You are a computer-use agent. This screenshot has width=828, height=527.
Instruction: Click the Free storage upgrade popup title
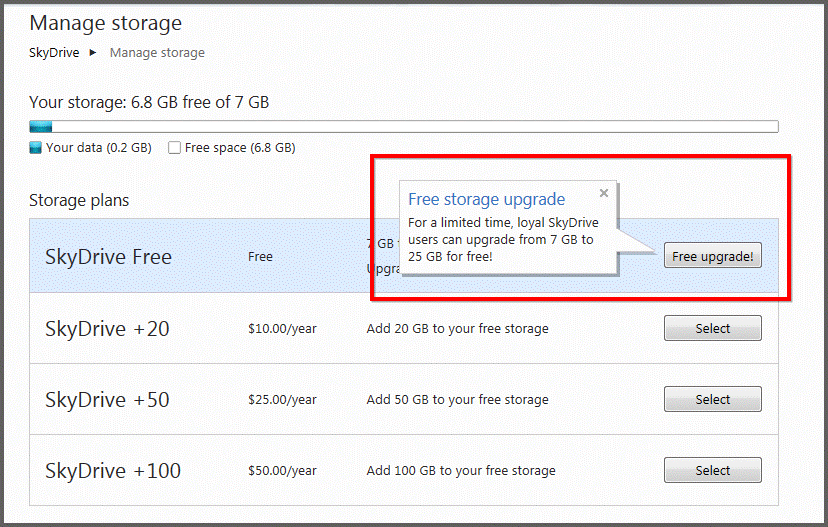click(486, 200)
